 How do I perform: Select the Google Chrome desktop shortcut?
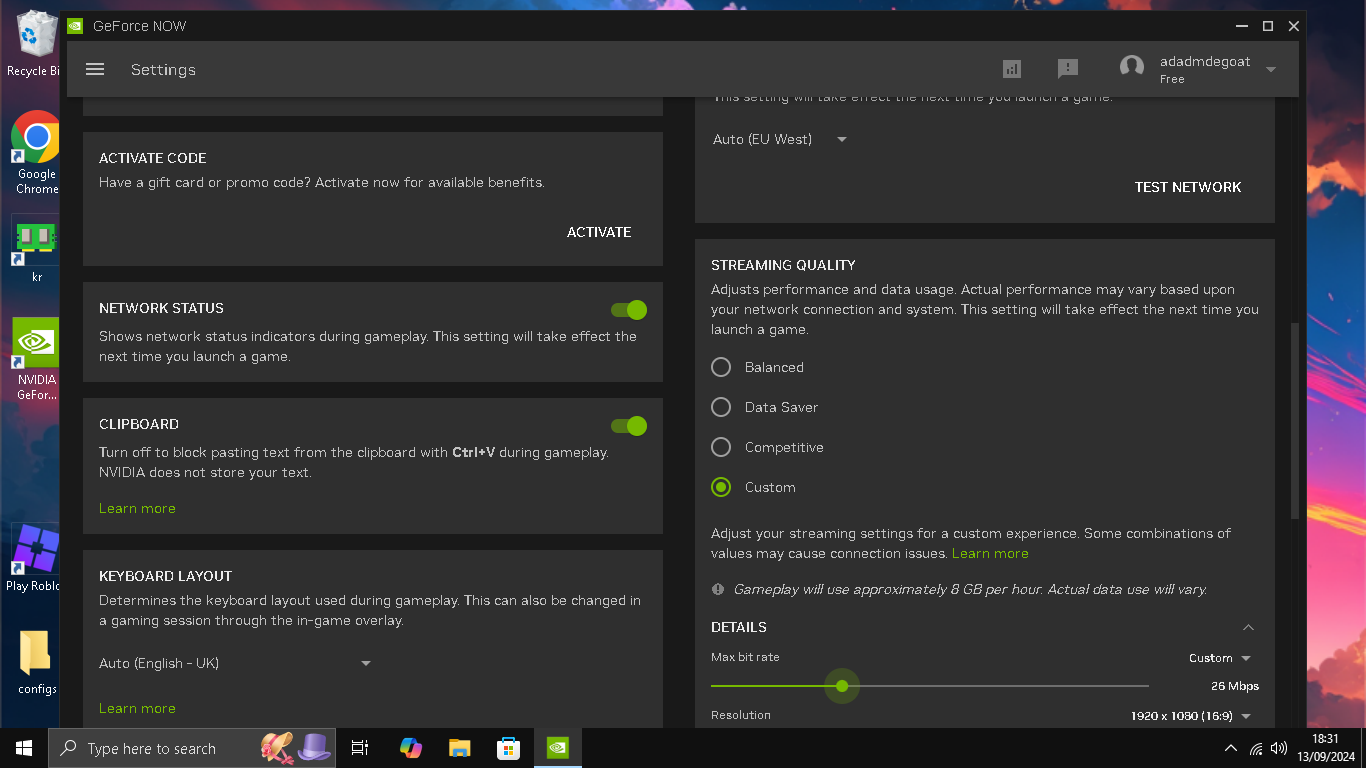(x=37, y=152)
